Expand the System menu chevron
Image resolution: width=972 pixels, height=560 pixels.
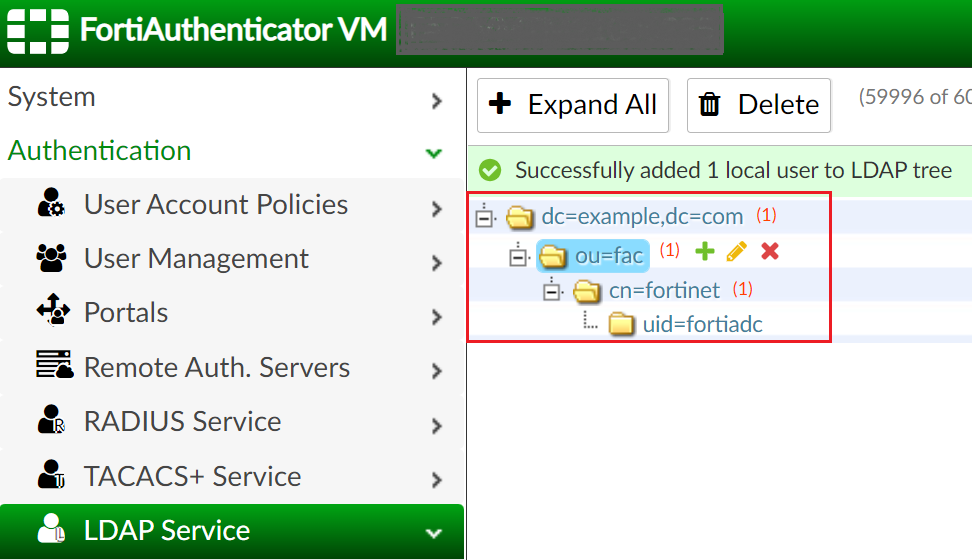pos(436,100)
